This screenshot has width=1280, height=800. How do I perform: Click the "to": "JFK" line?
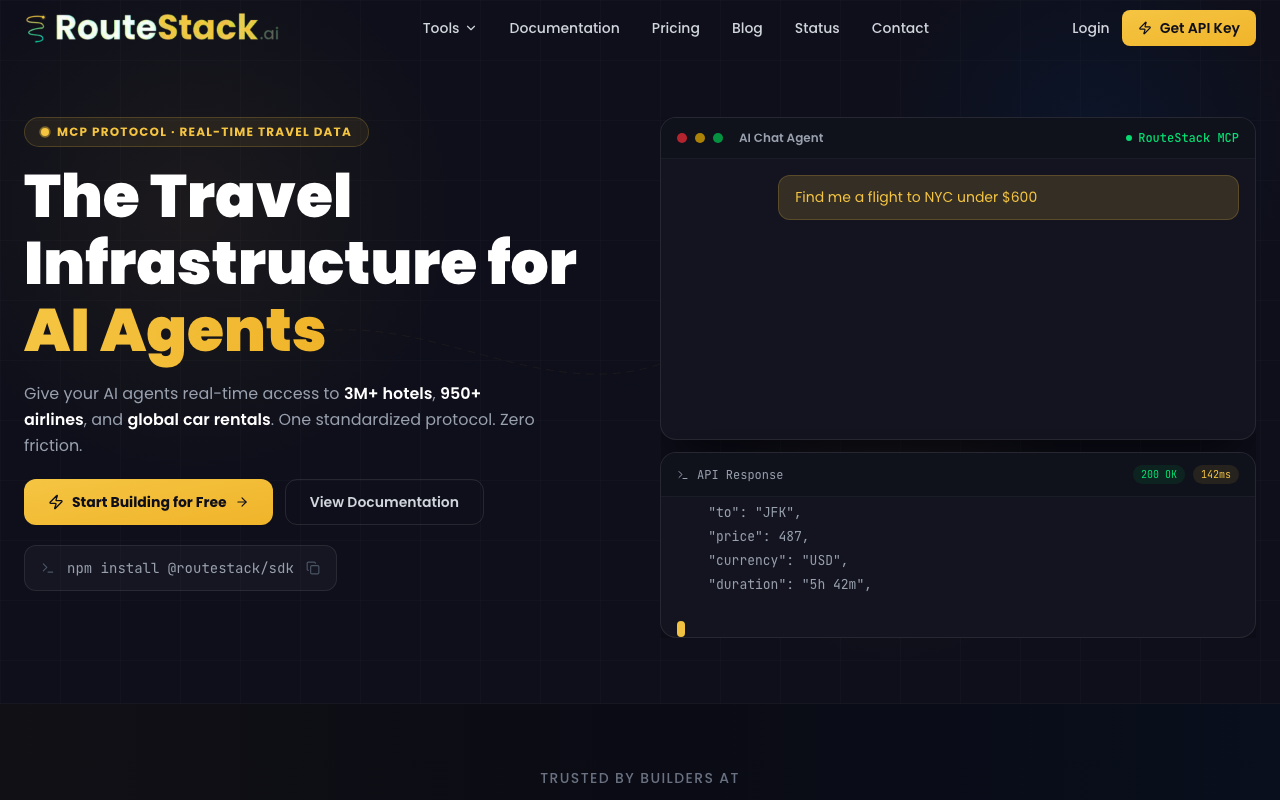(x=755, y=512)
